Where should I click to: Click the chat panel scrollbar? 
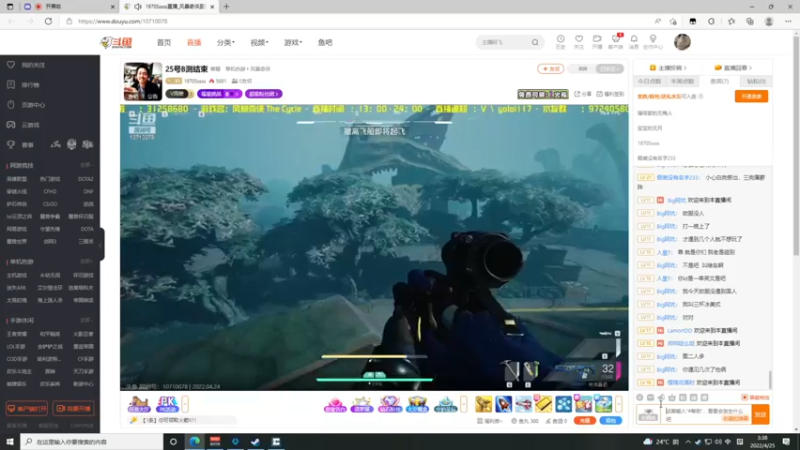tap(770, 379)
